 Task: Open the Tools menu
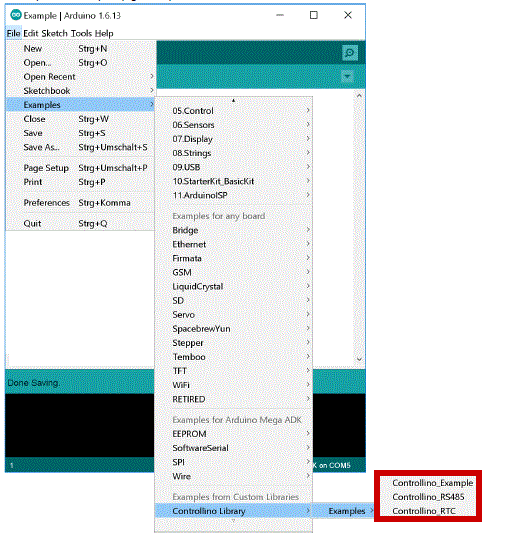[81, 33]
